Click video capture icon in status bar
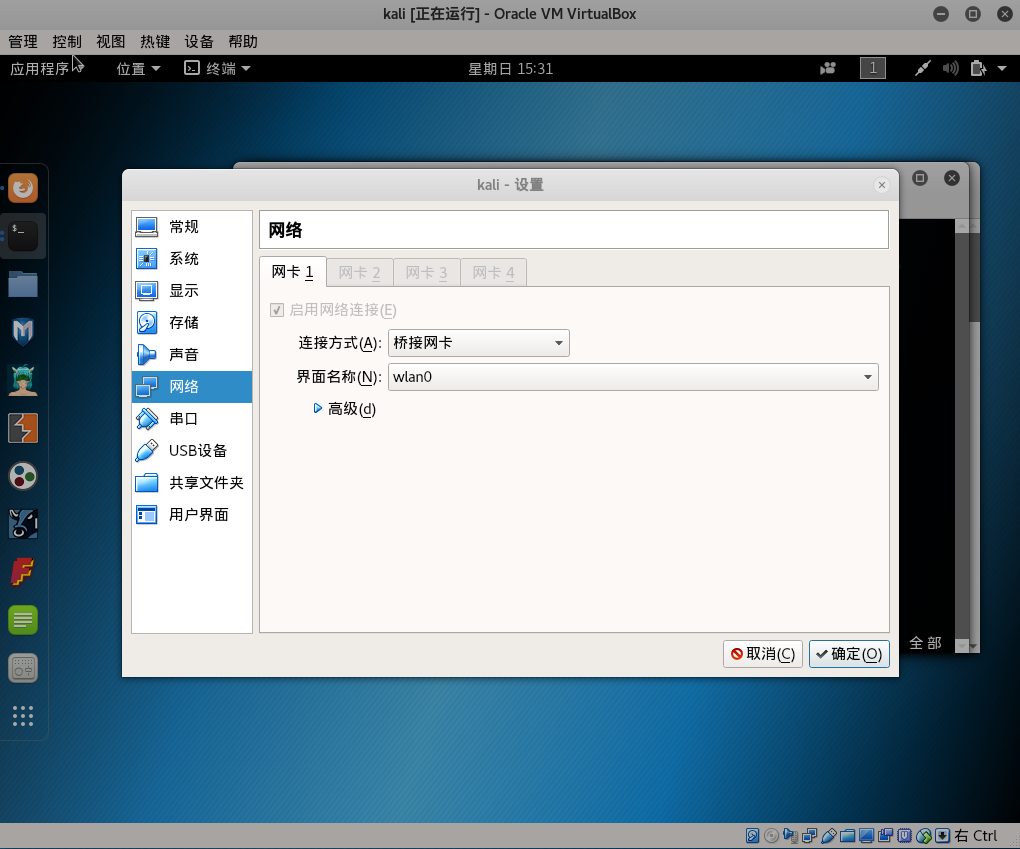 click(885, 836)
